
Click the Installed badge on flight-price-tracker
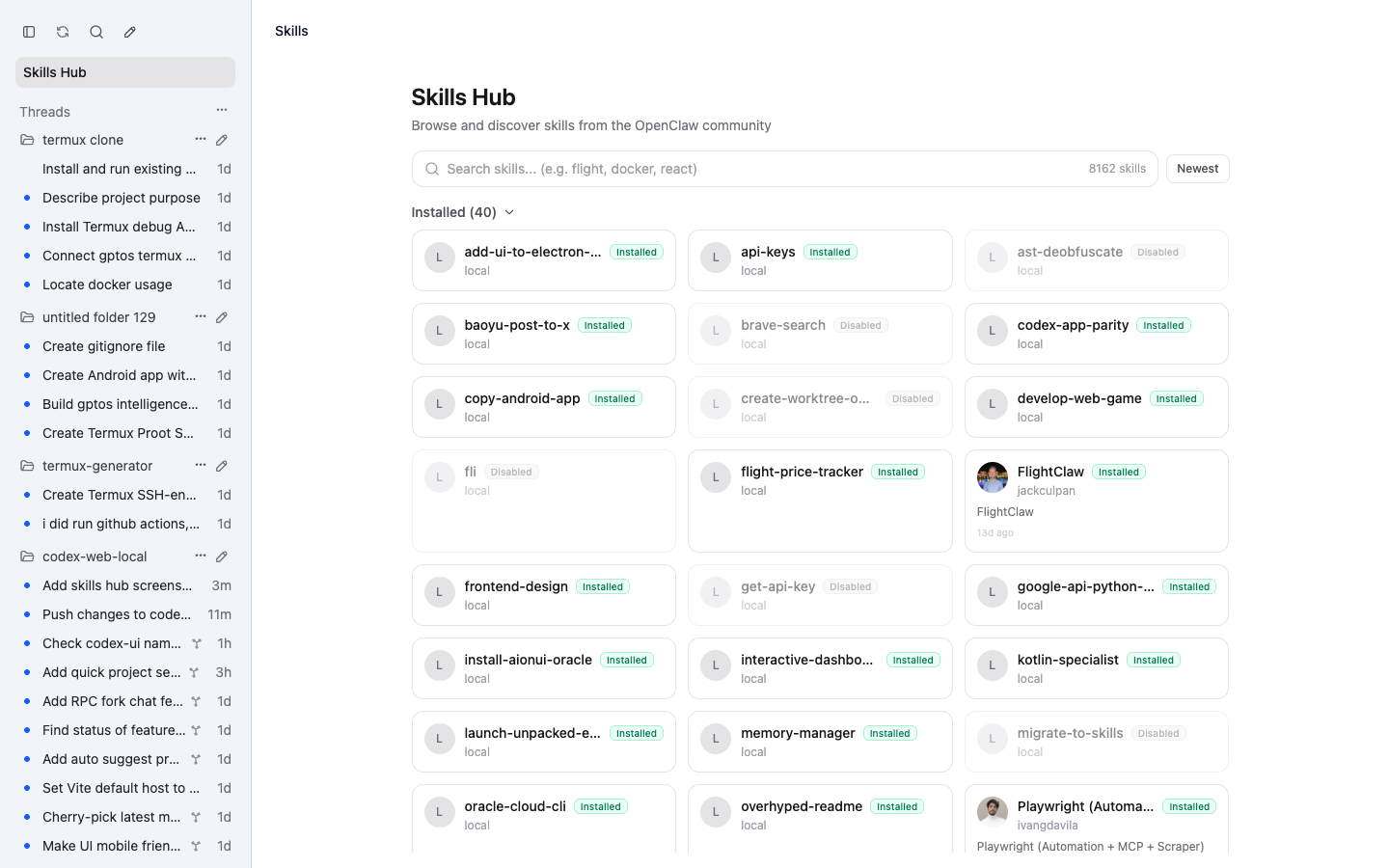point(897,472)
